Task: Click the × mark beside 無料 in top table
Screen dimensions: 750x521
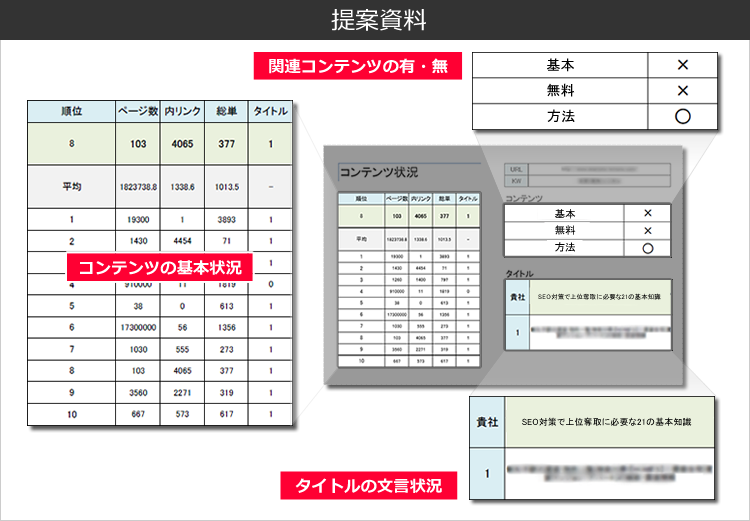Action: click(683, 90)
